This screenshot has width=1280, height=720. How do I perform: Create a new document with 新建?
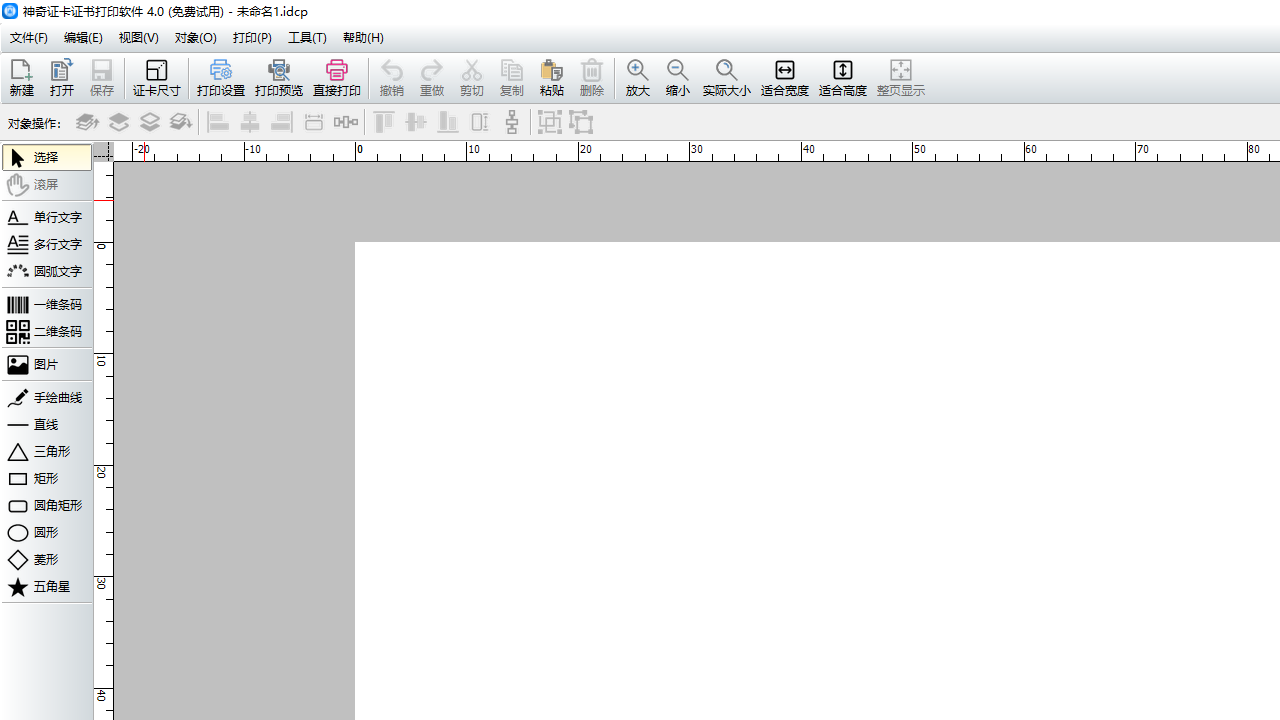click(x=22, y=78)
